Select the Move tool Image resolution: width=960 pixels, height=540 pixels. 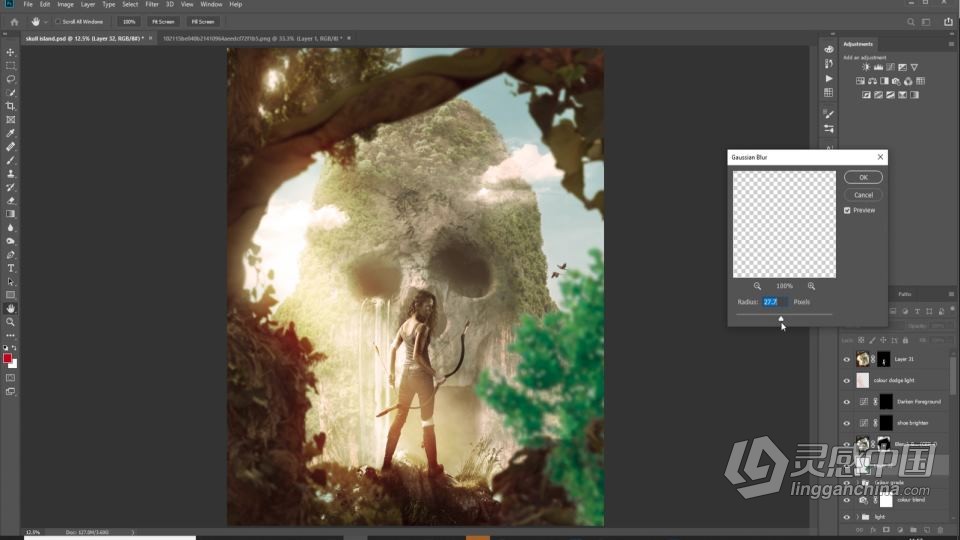(x=10, y=52)
